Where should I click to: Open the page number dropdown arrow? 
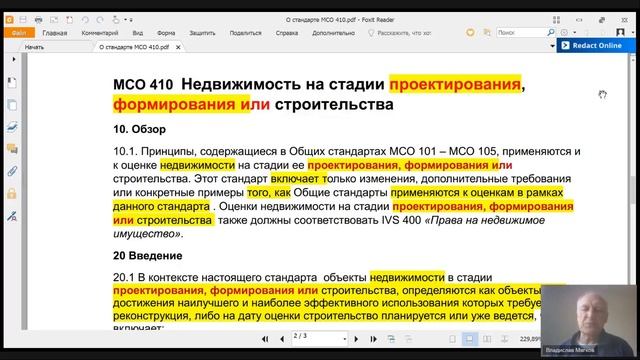point(344,339)
